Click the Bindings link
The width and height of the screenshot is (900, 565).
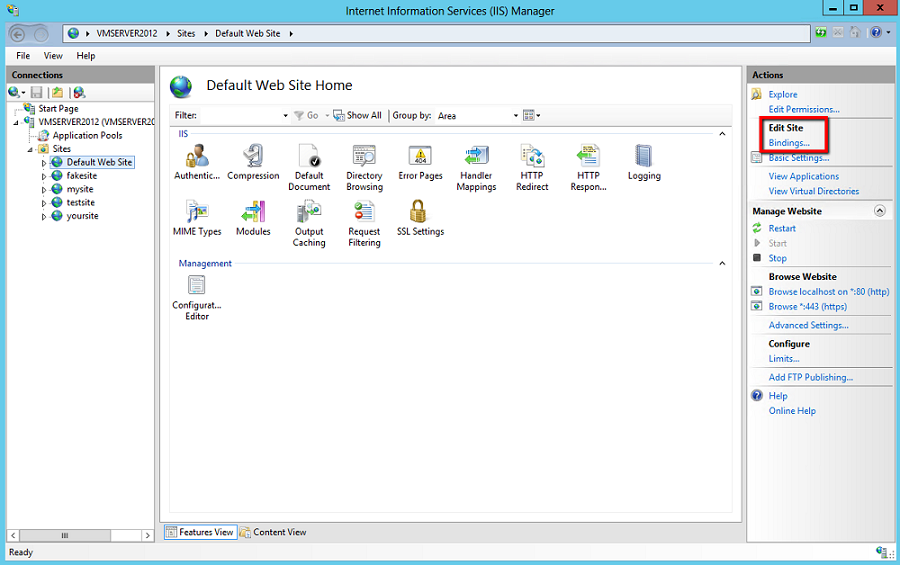click(788, 143)
